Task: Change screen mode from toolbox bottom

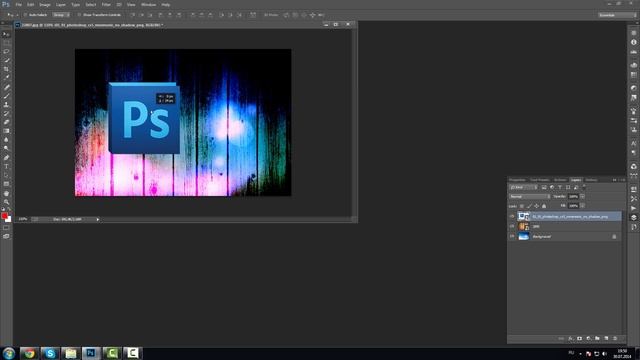Action: pos(6,236)
